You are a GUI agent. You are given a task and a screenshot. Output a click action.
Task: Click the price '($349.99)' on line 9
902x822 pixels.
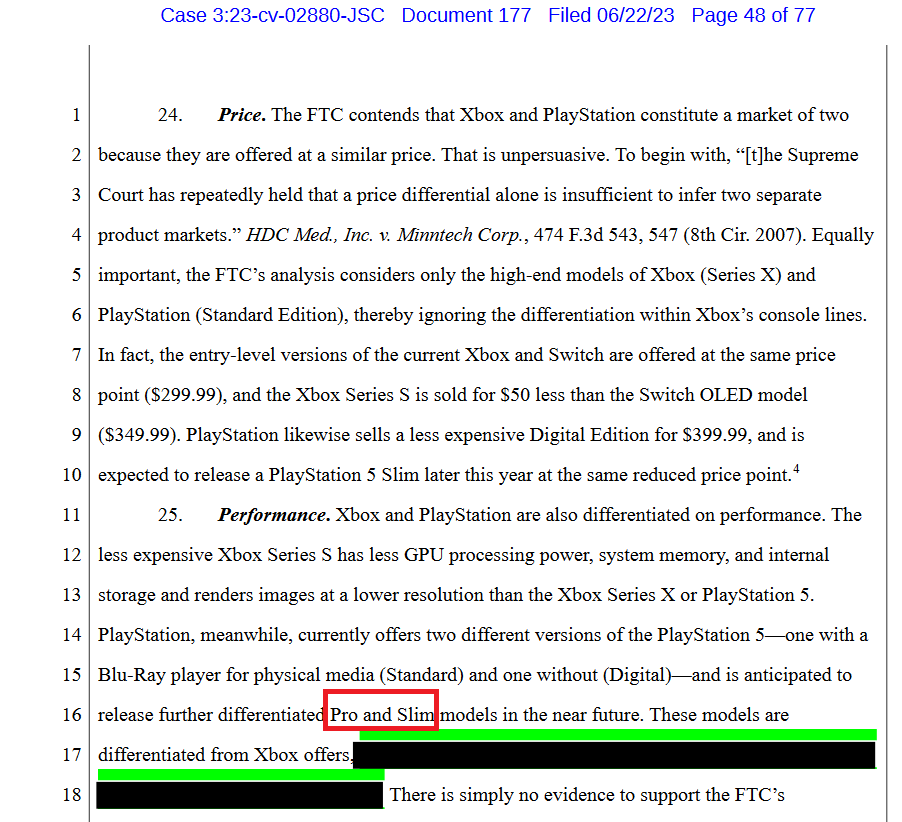pyautogui.click(x=137, y=435)
